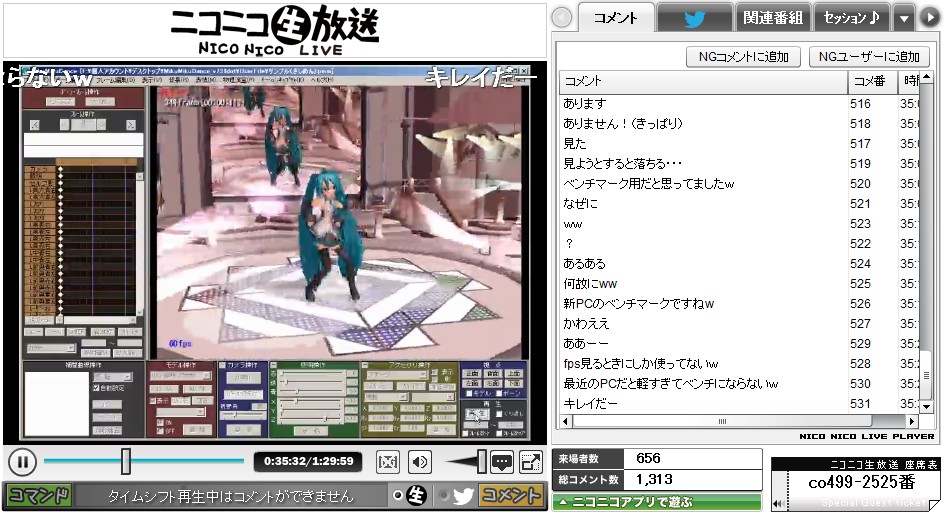Click the 総コメント数 1,313 counter

[657, 479]
